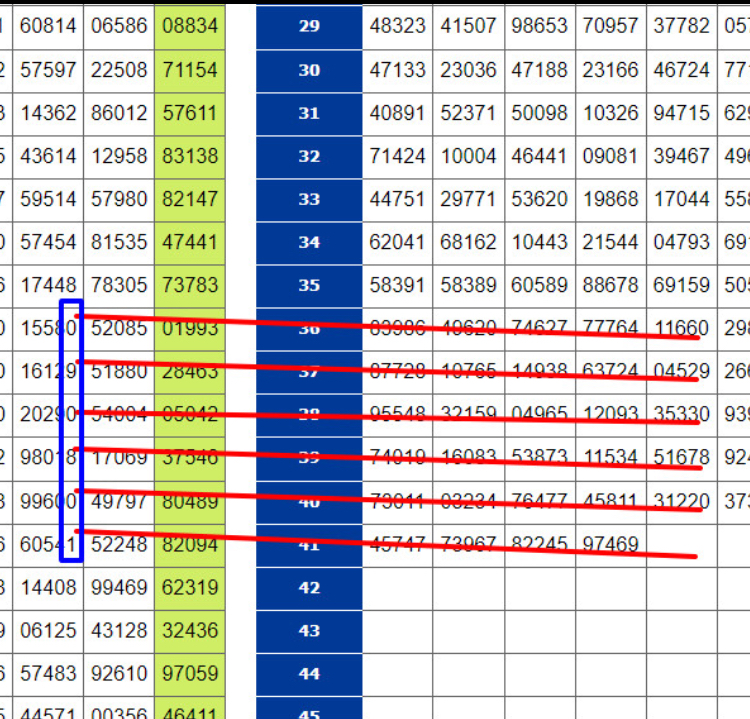Select cell 50098 in row 31

coord(539,113)
